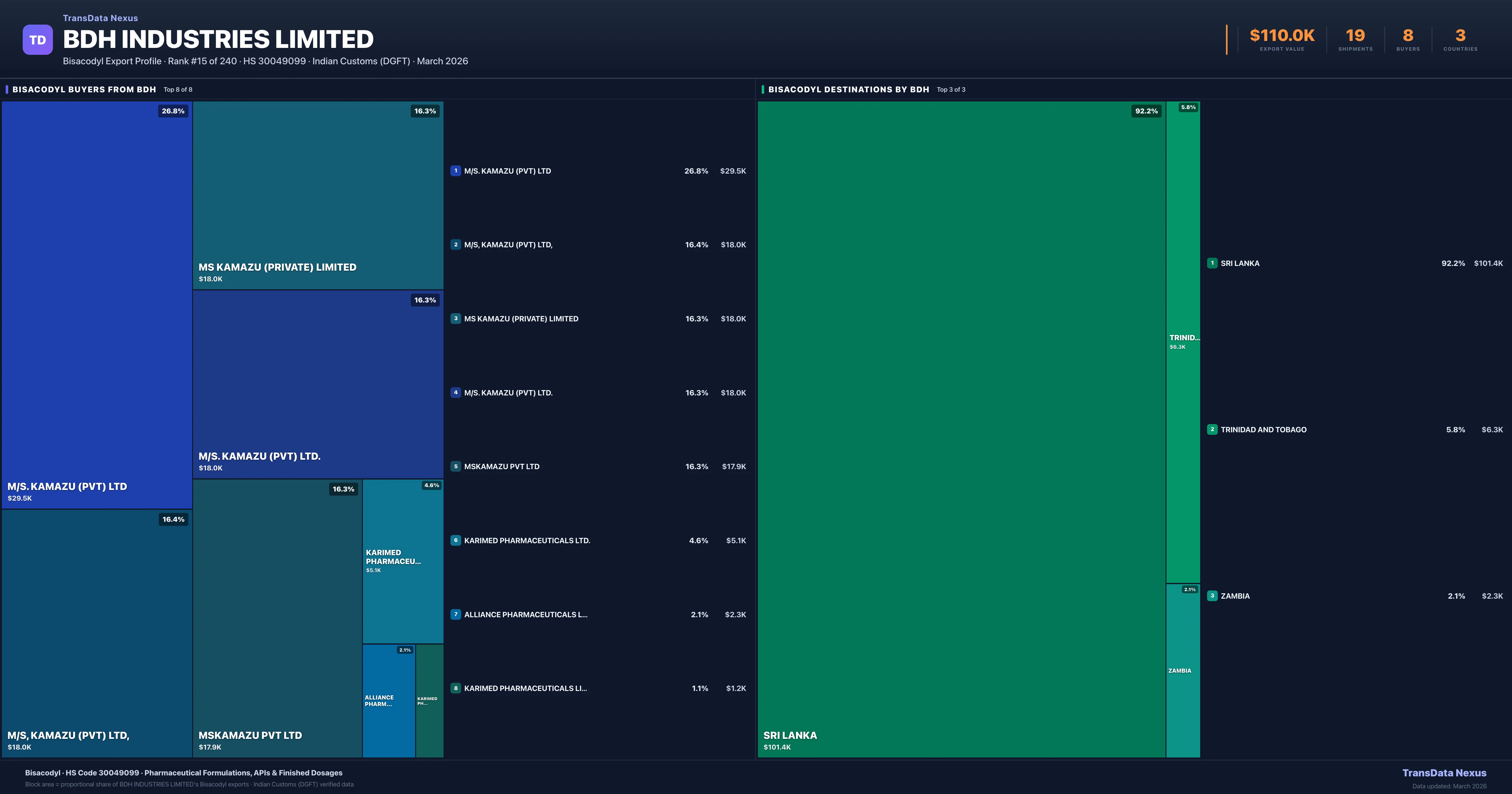Click the rank badge next to SRI LANKA
The height and width of the screenshot is (794, 1512).
pos(1213,263)
